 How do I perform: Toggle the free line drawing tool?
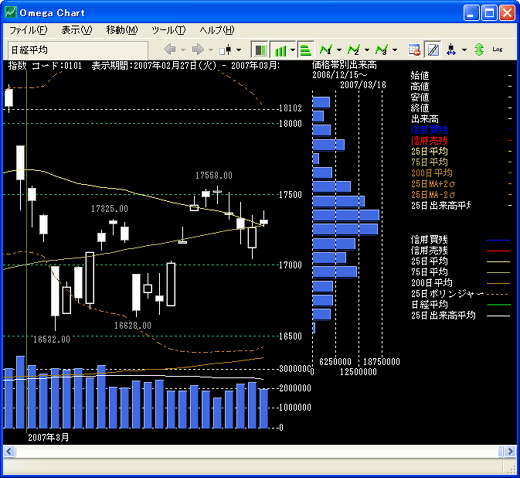[x=433, y=50]
